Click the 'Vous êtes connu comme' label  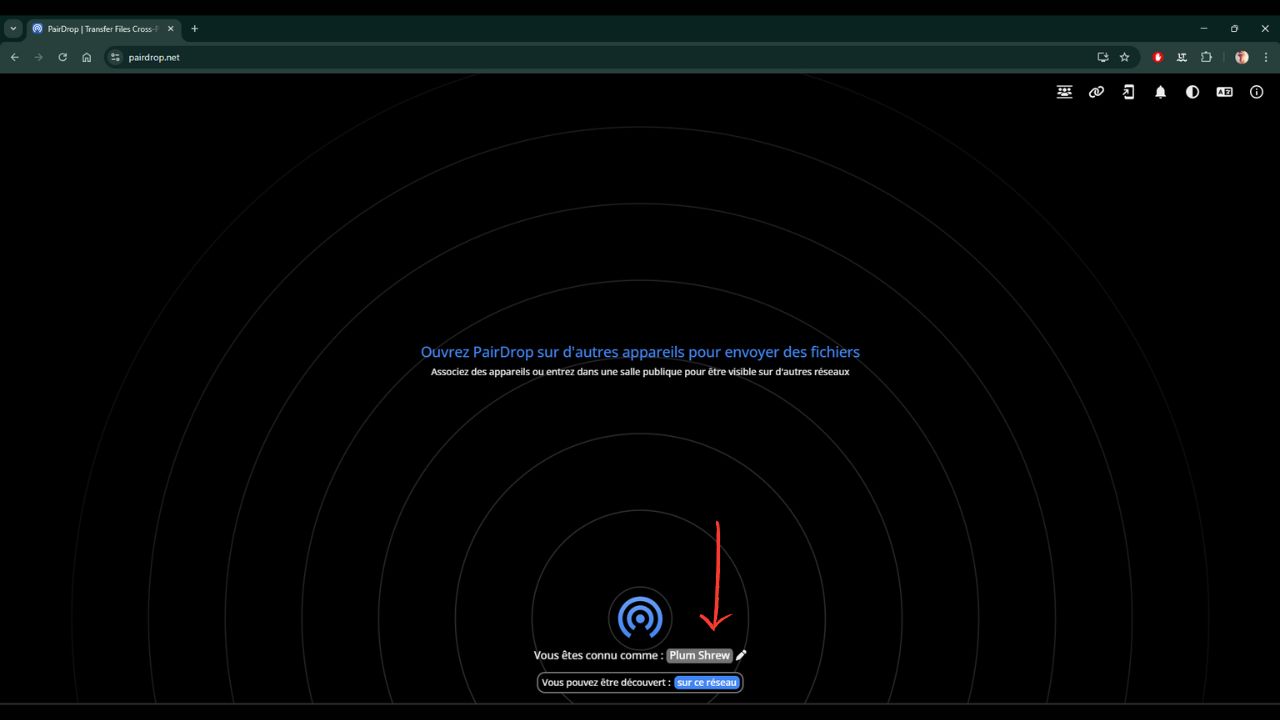pyautogui.click(x=599, y=656)
